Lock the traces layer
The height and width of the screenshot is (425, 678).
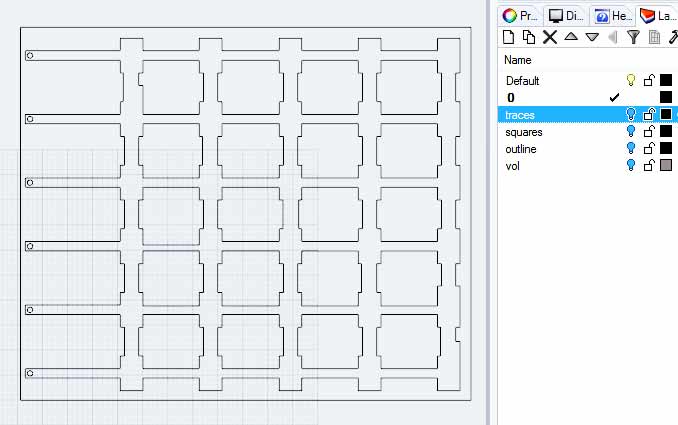click(649, 114)
